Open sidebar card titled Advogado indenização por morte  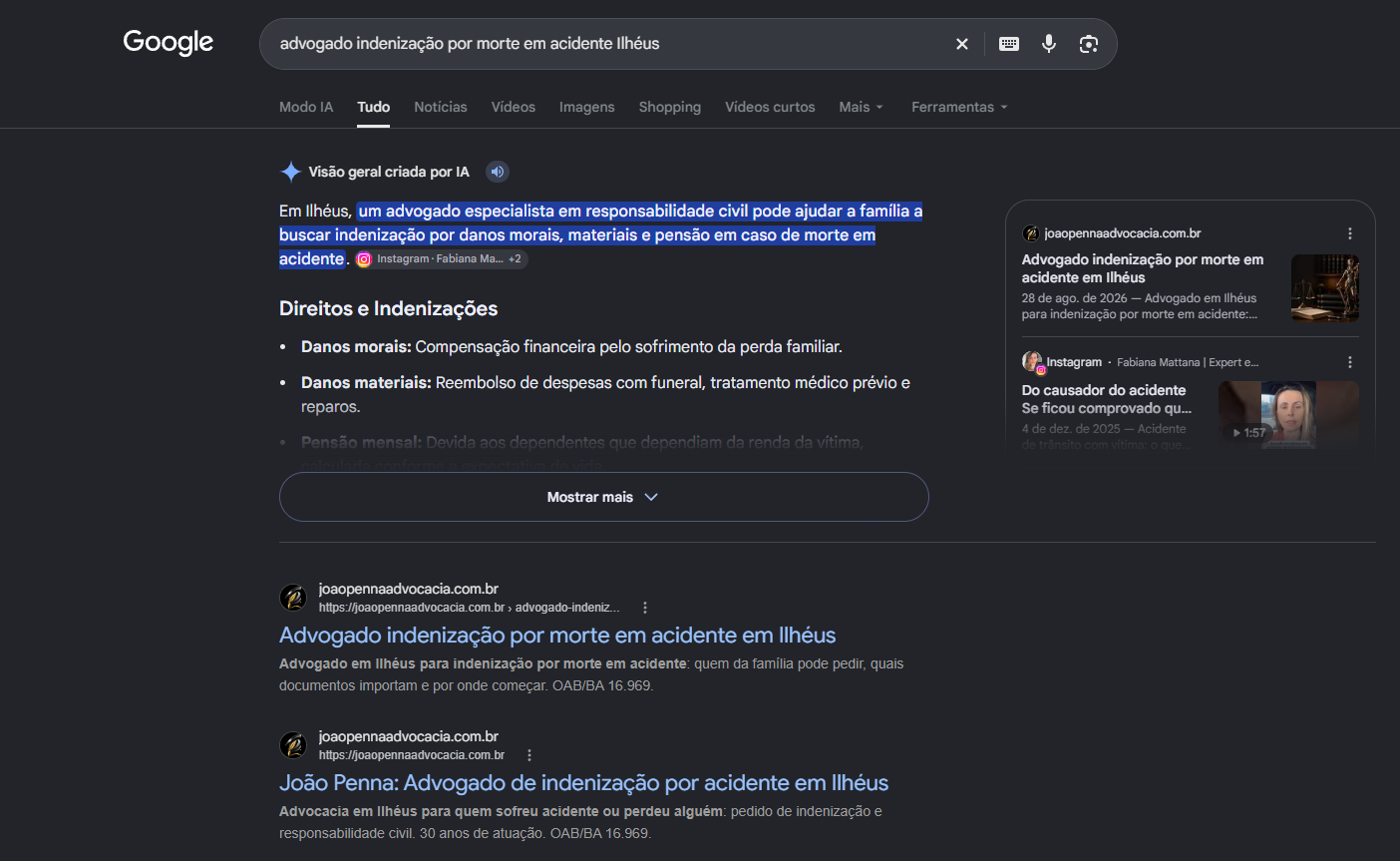1143,268
